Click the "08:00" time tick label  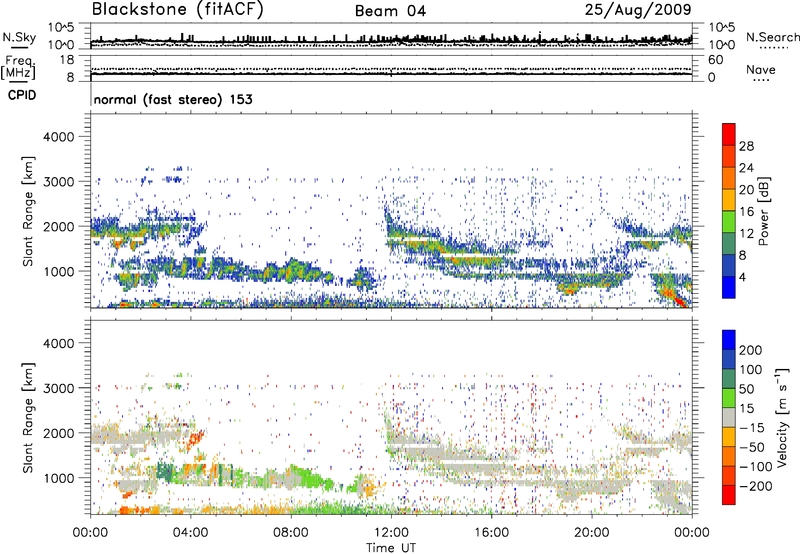[291, 533]
